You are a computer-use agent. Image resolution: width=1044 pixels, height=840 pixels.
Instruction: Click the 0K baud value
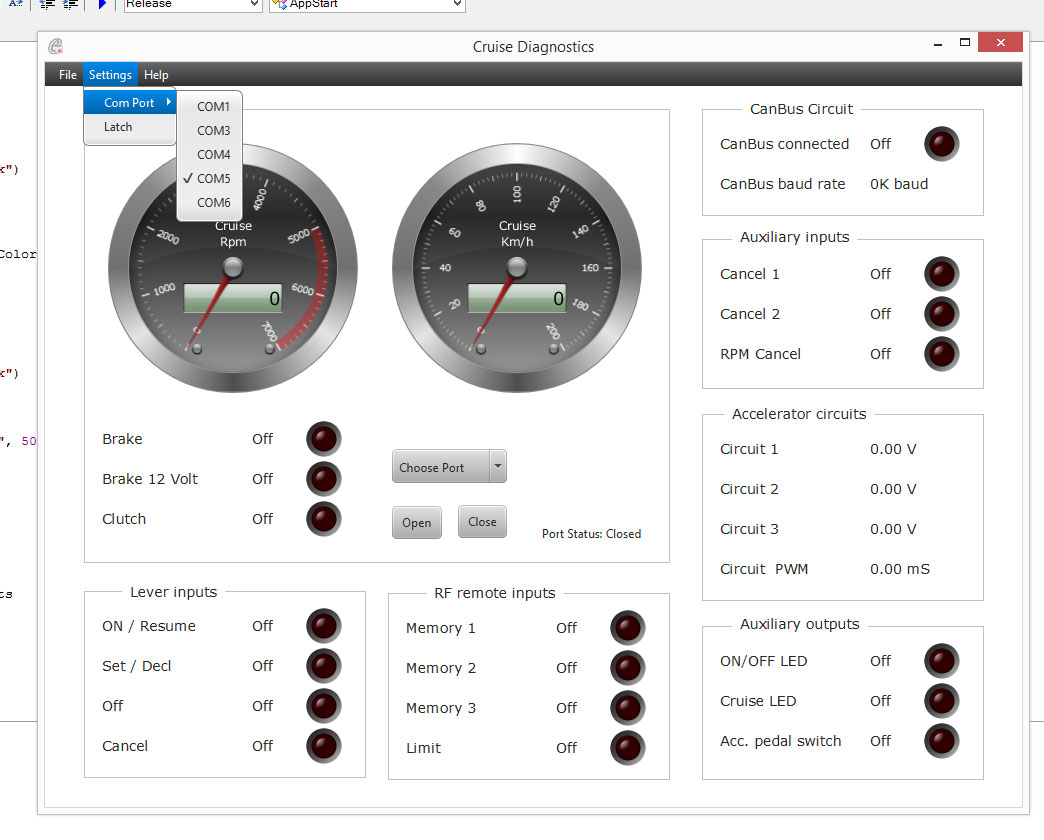point(899,184)
